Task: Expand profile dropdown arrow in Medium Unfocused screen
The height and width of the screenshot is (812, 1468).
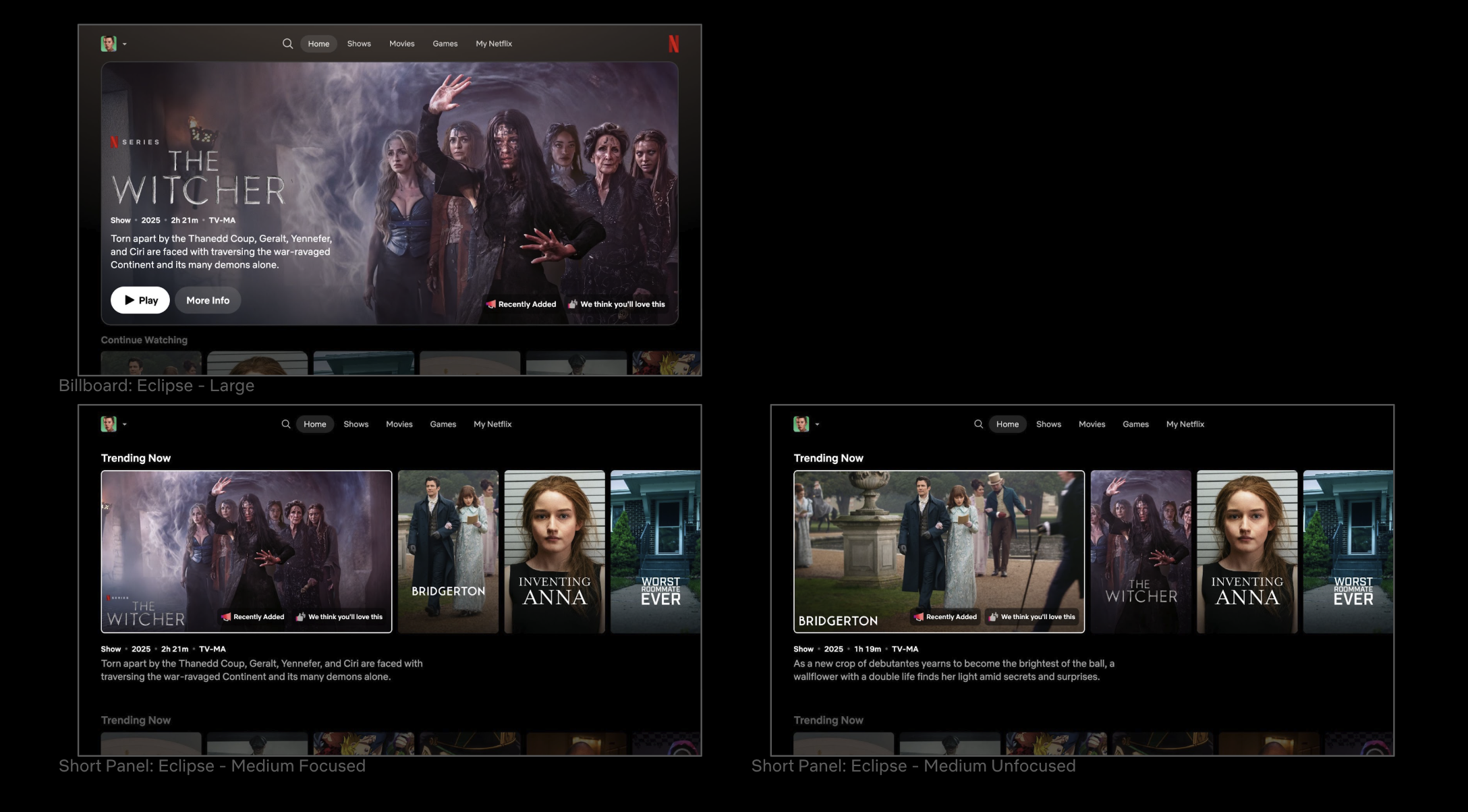Action: pyautogui.click(x=817, y=425)
